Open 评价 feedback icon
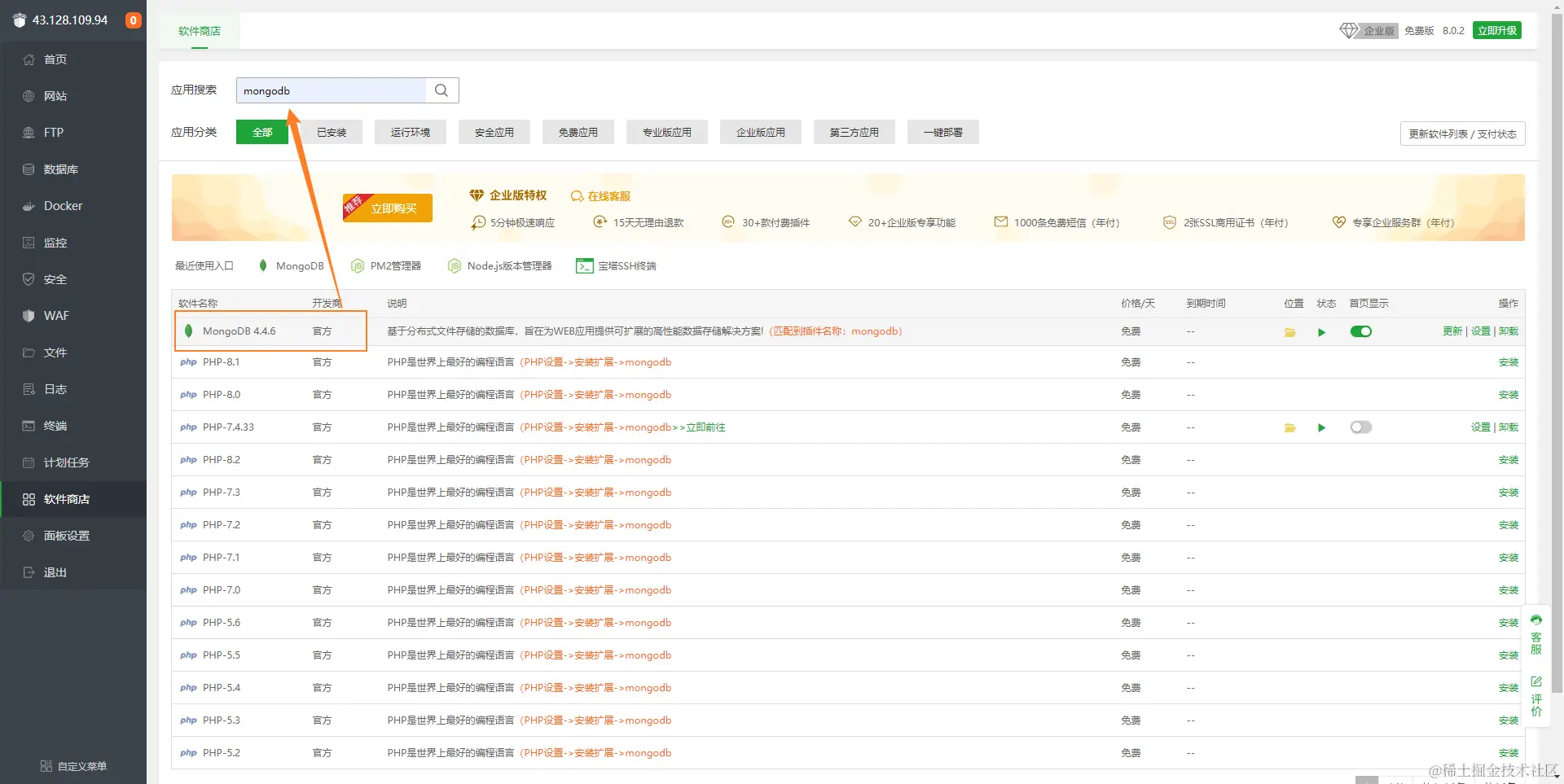Screen dimensions: 1564x784 (1536, 697)
